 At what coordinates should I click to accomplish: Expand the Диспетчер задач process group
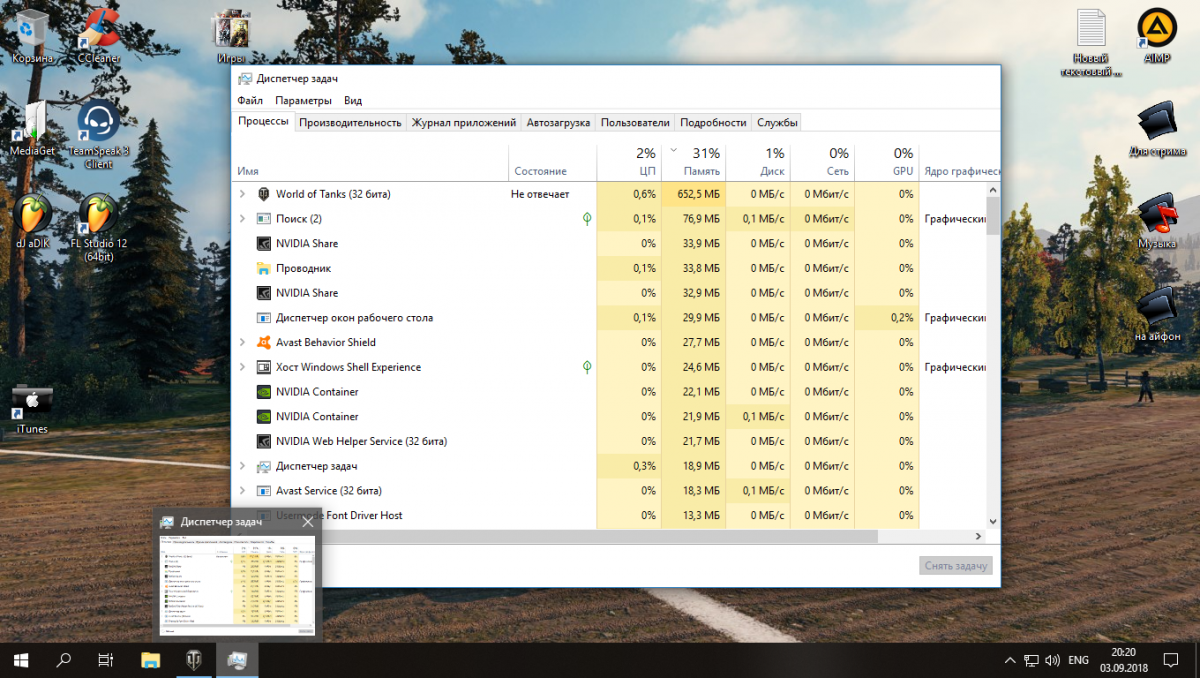tap(242, 466)
